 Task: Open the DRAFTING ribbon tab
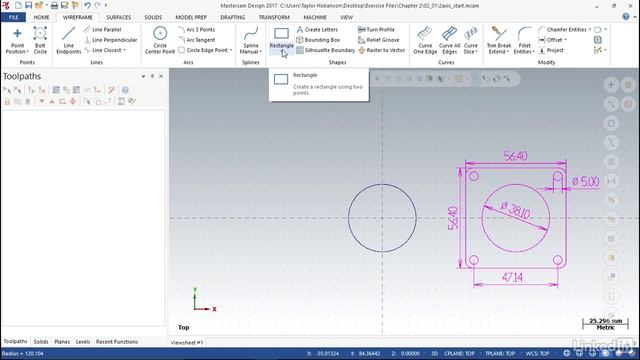(233, 18)
